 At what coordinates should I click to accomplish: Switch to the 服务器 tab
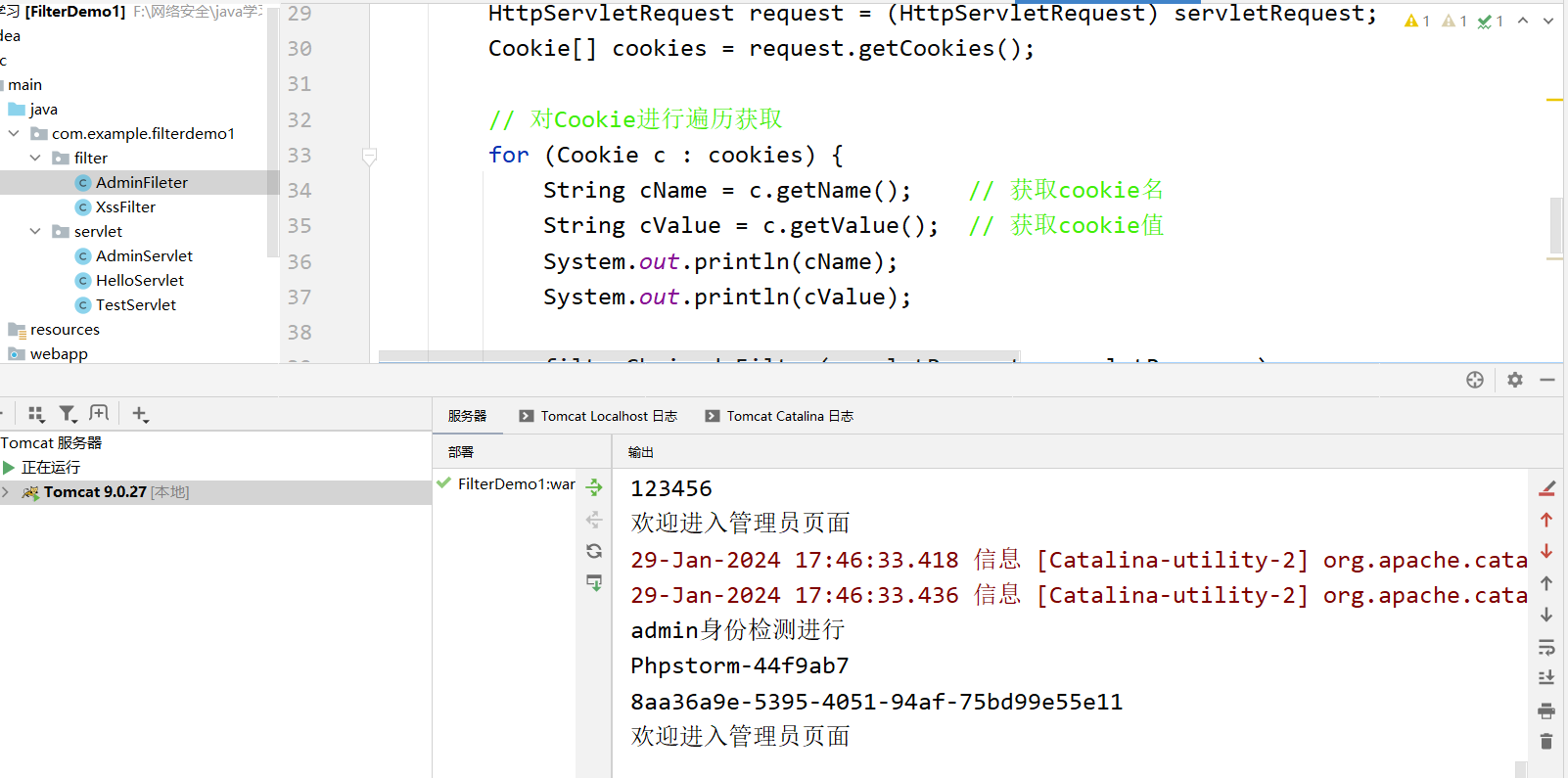pos(467,416)
